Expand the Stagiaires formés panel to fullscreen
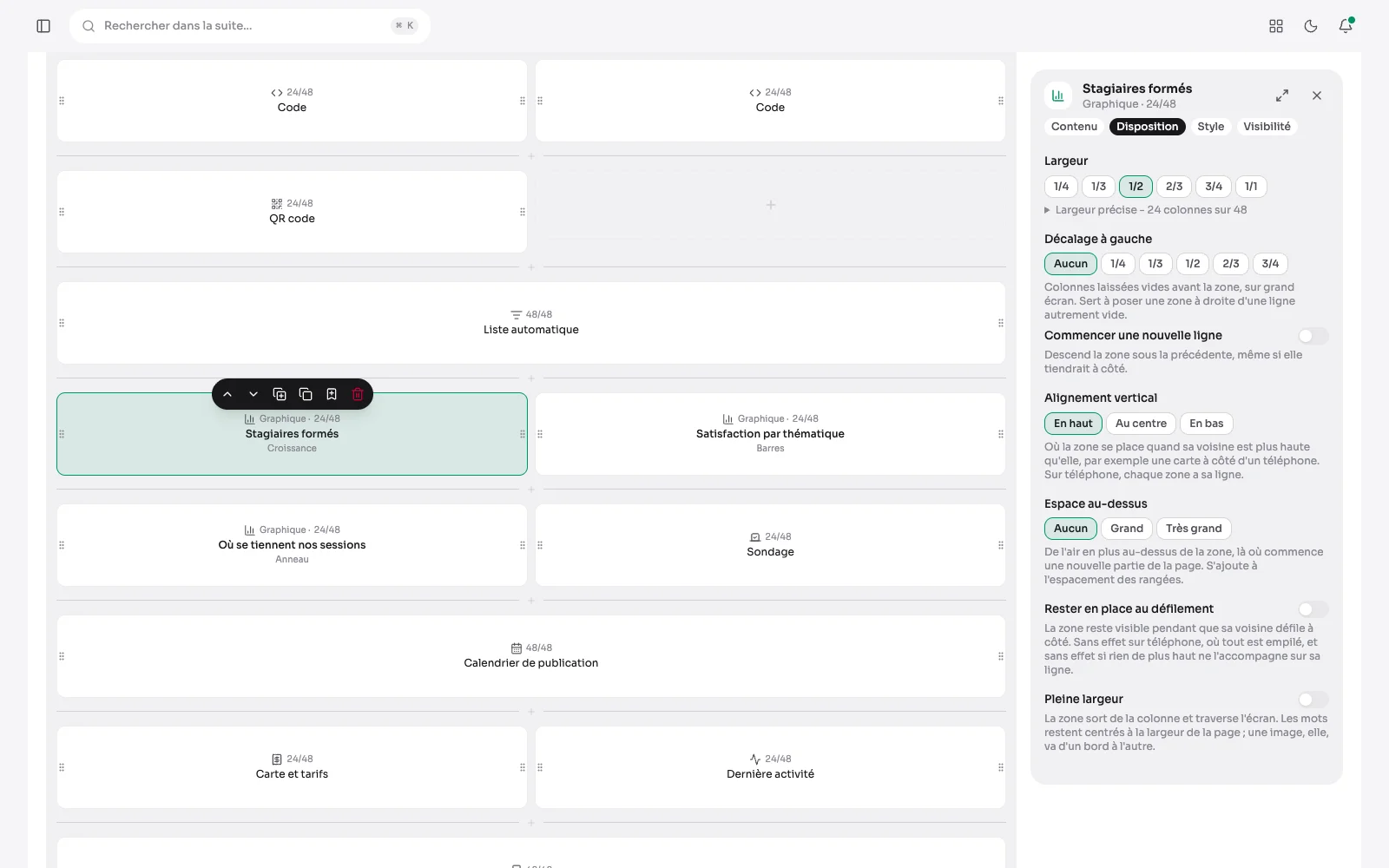Viewport: 1389px width, 868px height. 1282,95
